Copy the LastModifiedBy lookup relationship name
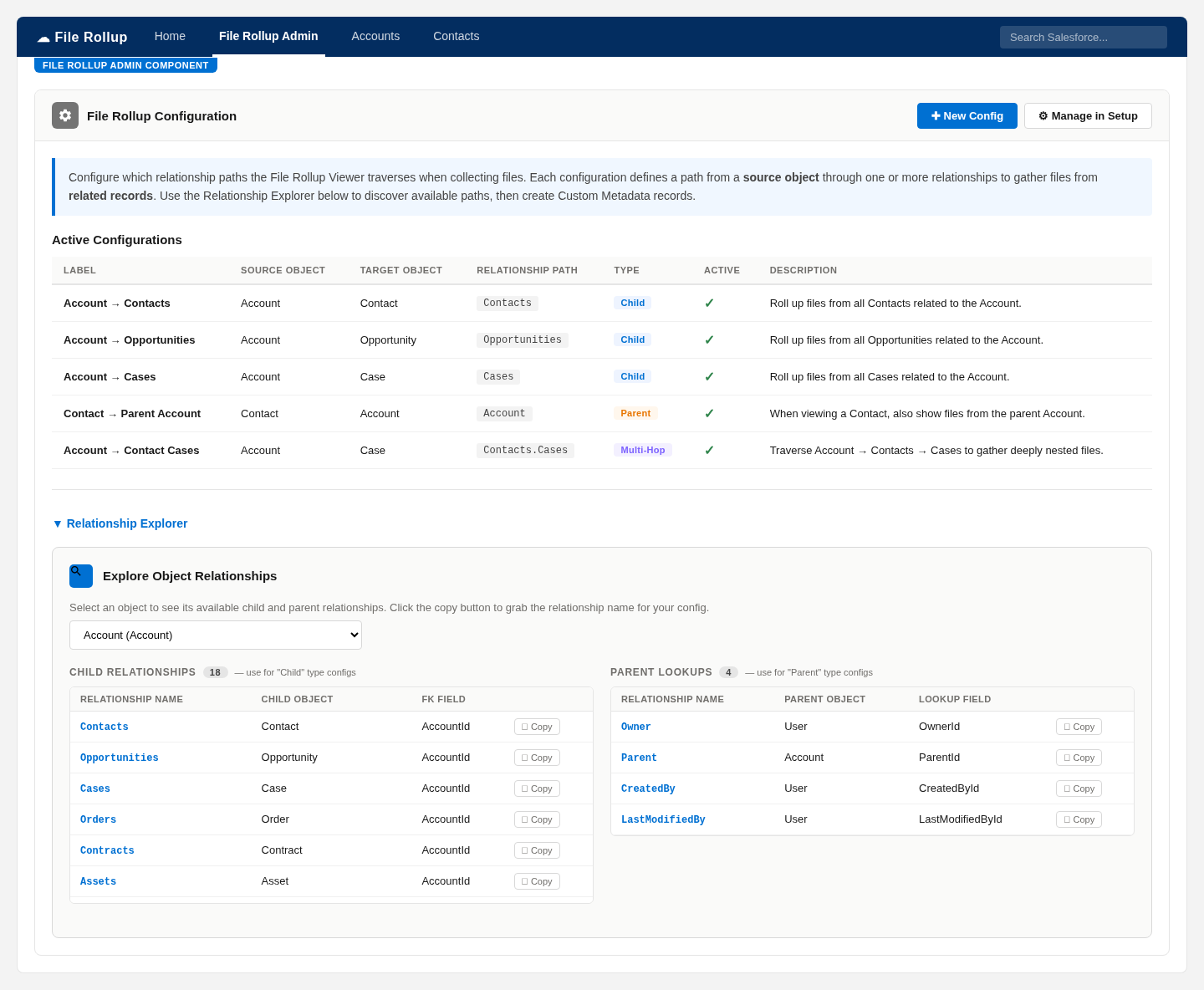This screenshot has height=990, width=1204. point(1079,819)
